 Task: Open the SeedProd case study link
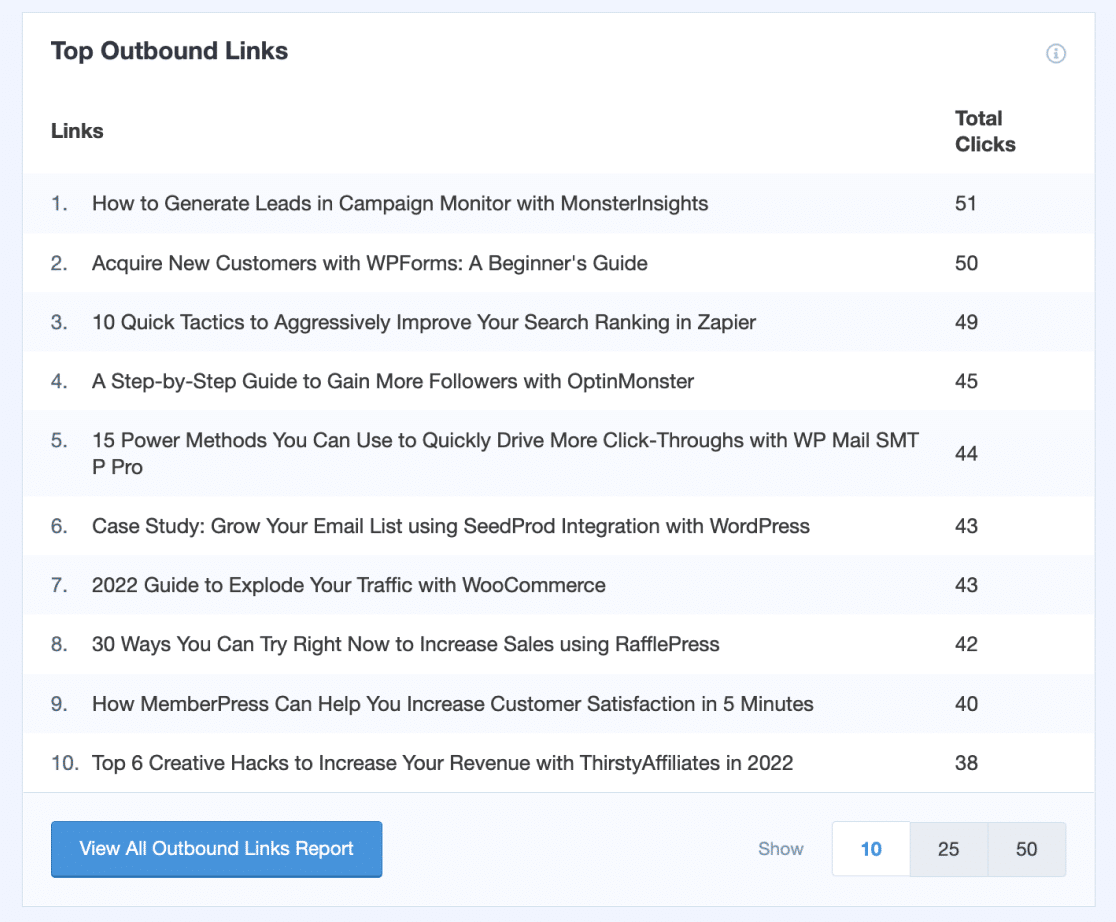451,526
